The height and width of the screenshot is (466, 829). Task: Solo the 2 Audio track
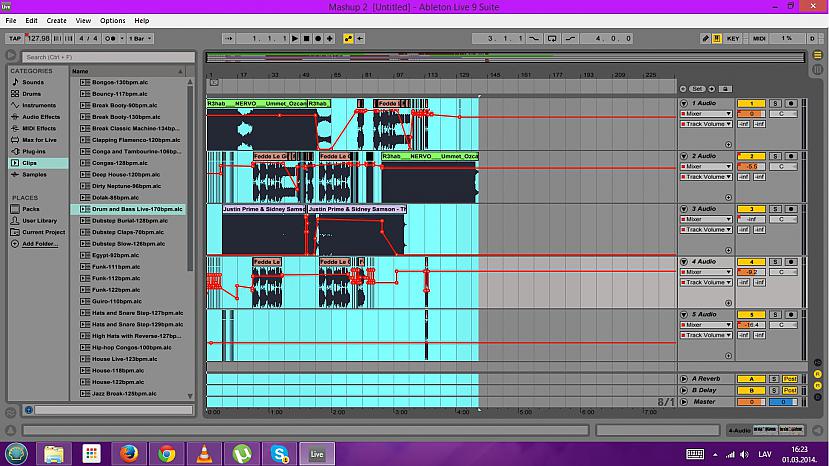click(x=775, y=156)
